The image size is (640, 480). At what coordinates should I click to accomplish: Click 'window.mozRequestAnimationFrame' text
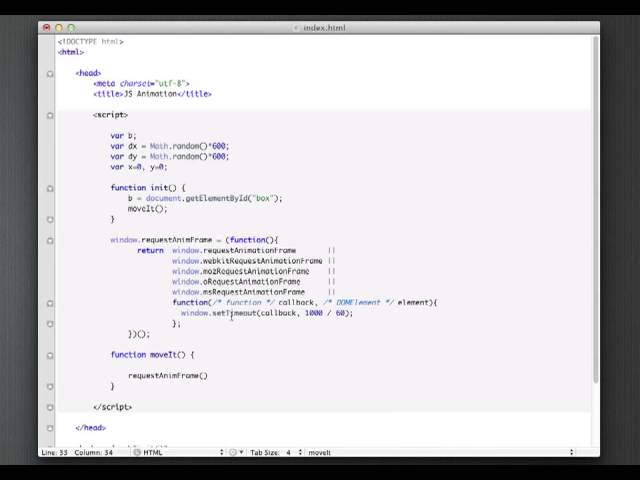(240, 271)
